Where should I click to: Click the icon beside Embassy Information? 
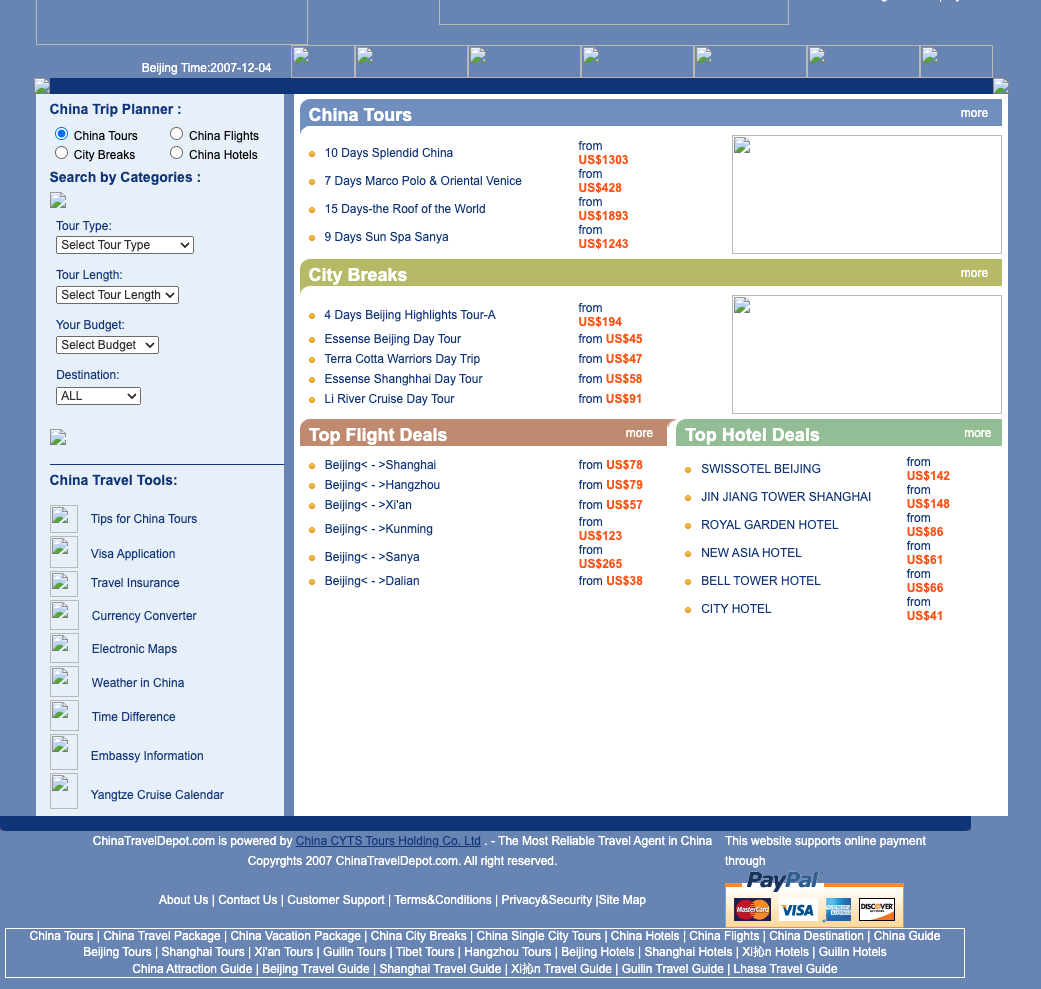tap(64, 752)
